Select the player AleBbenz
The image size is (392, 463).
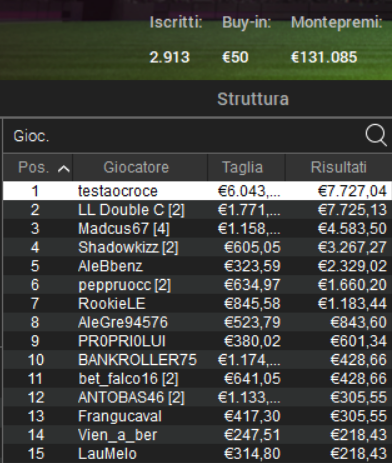197,266
